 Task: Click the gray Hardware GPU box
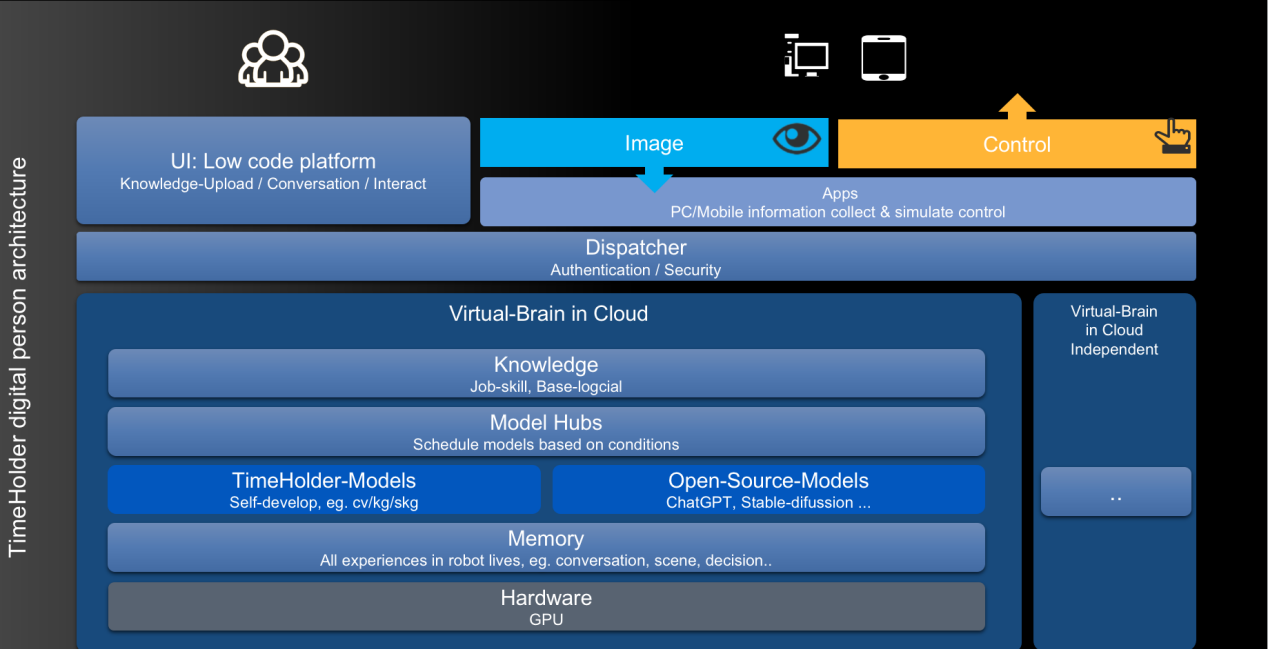546,607
